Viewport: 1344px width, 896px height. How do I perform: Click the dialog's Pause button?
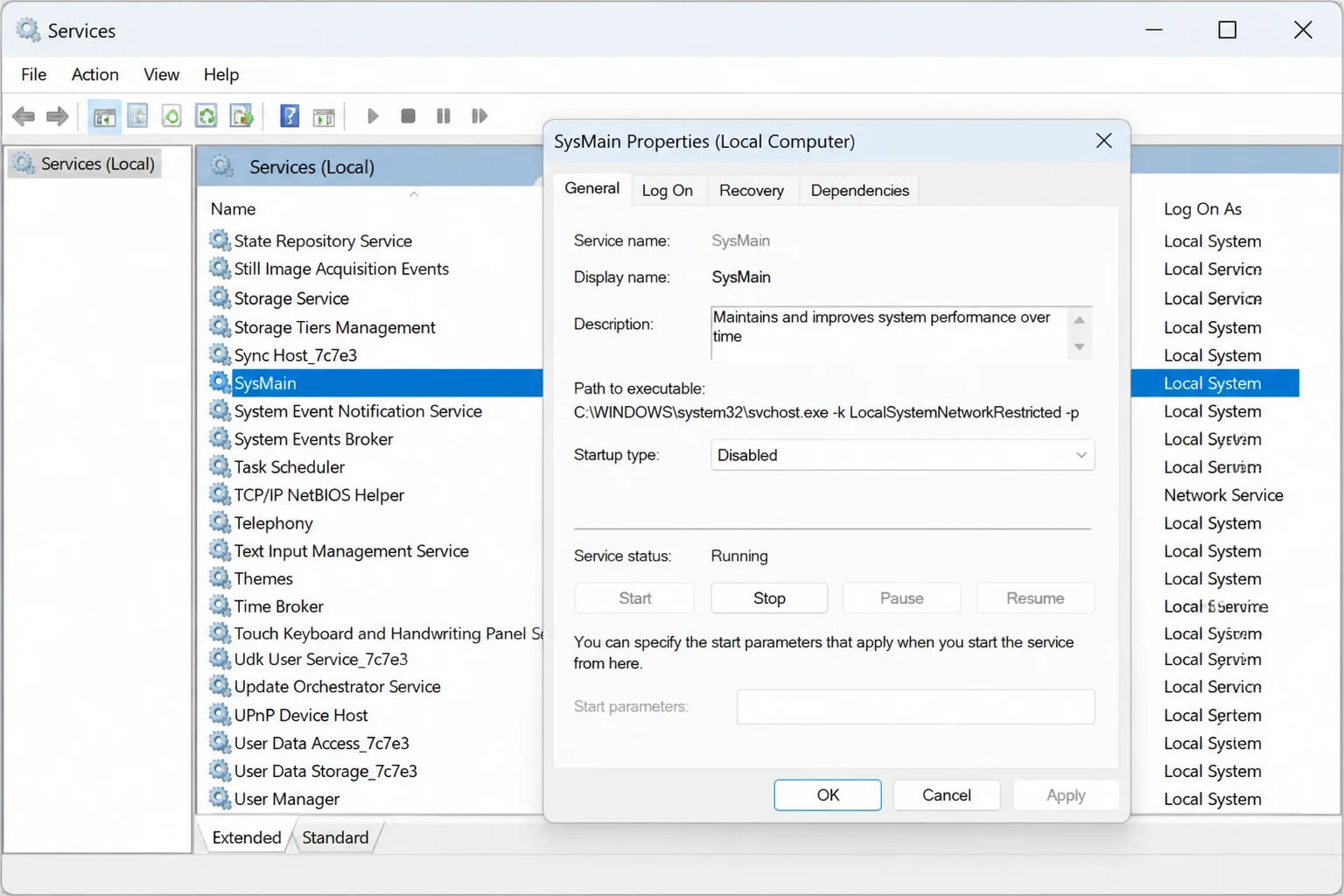click(x=901, y=598)
